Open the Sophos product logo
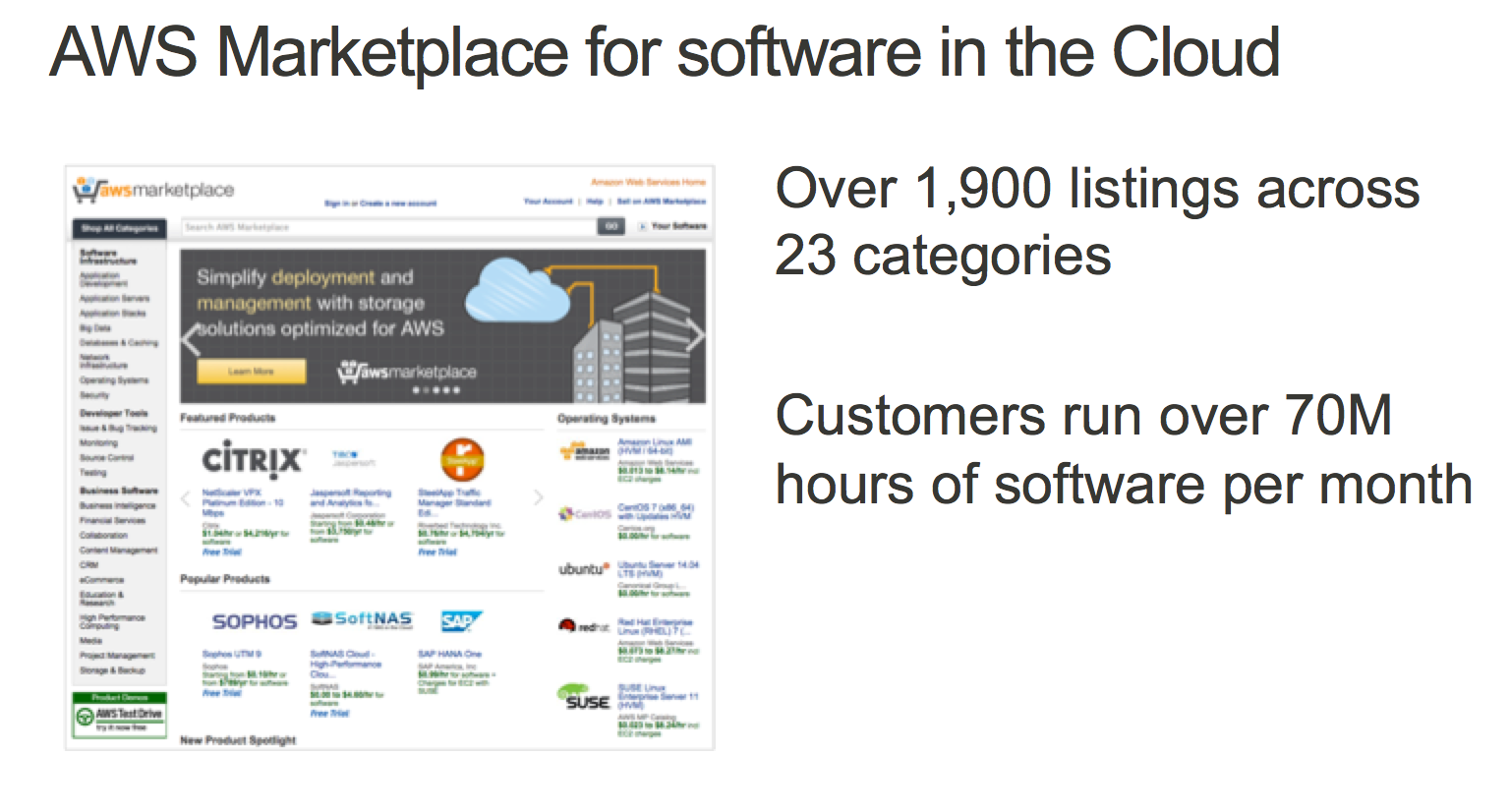Viewport: 1510px width, 812px height. [x=254, y=621]
